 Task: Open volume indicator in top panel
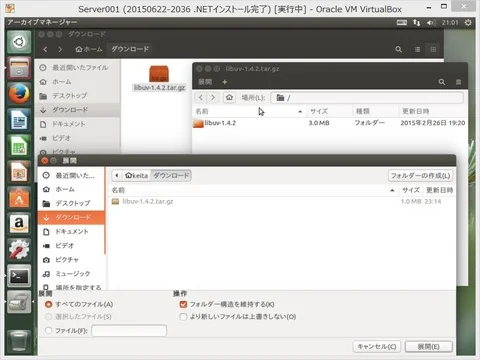coord(431,23)
